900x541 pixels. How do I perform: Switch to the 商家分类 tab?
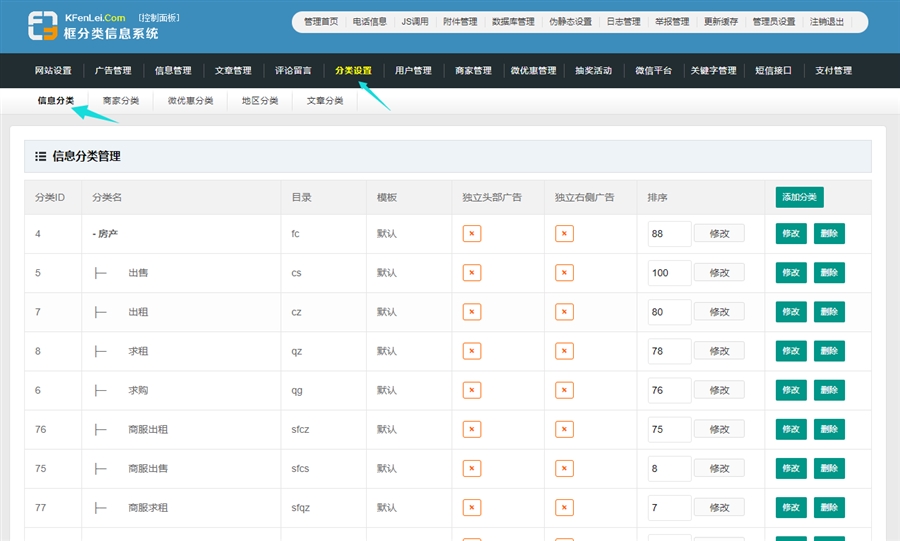tap(121, 101)
